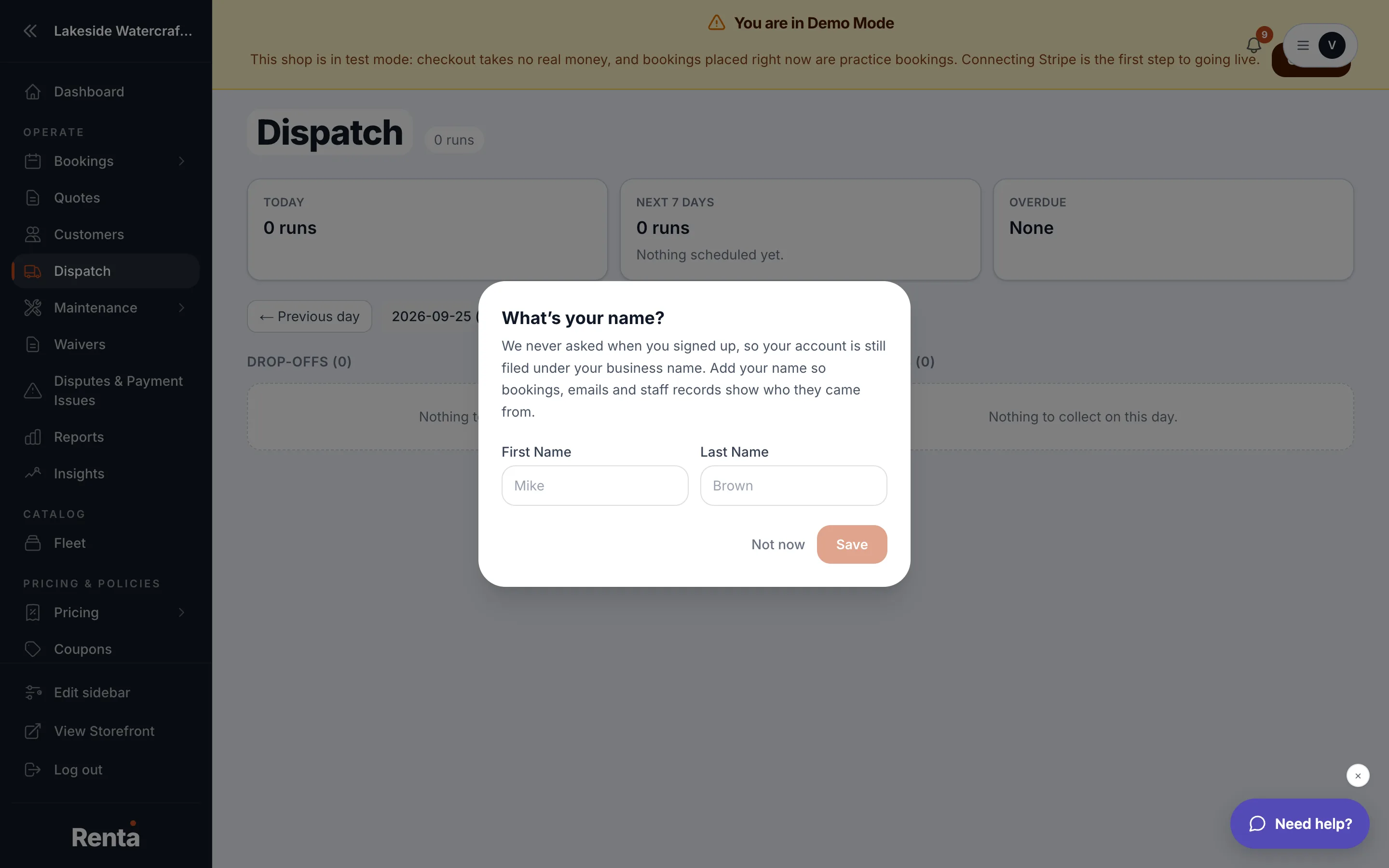The height and width of the screenshot is (868, 1389).
Task: Open Insights in the sidebar
Action: tap(106, 474)
